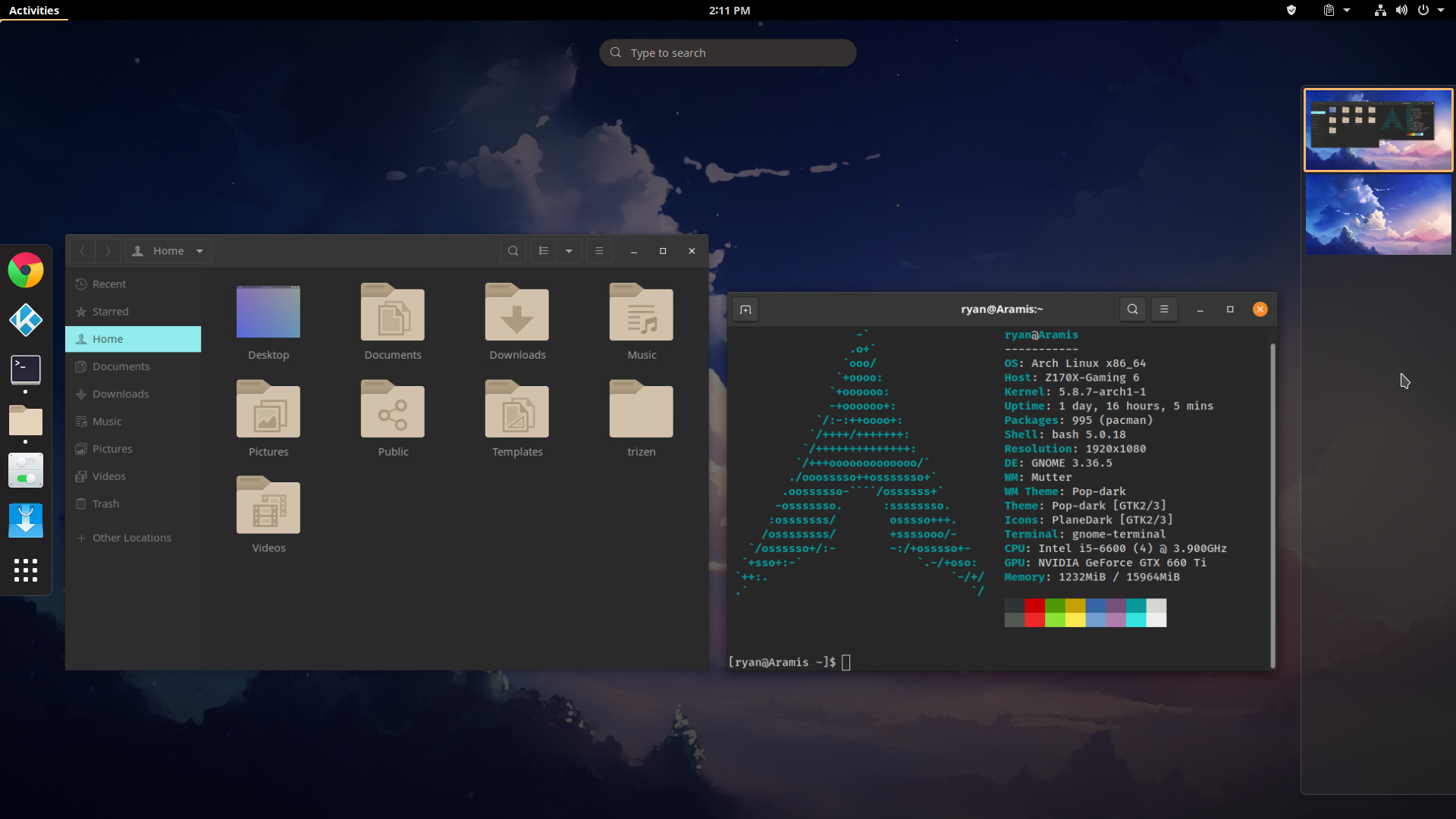This screenshot has width=1456, height=819.
Task: Go back in Files navigation
Action: 83,251
